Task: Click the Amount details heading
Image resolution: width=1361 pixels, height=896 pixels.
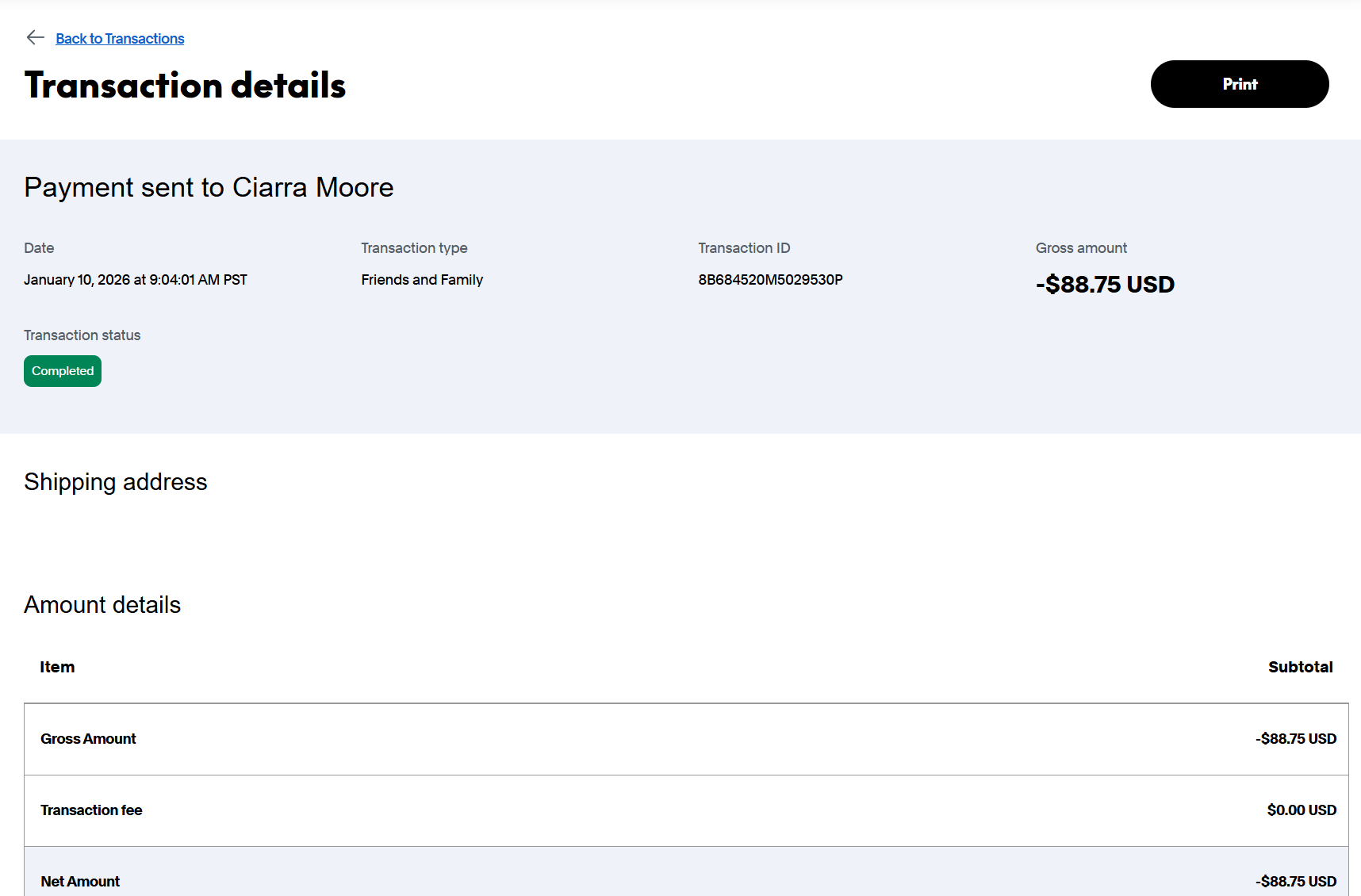Action: coord(102,605)
